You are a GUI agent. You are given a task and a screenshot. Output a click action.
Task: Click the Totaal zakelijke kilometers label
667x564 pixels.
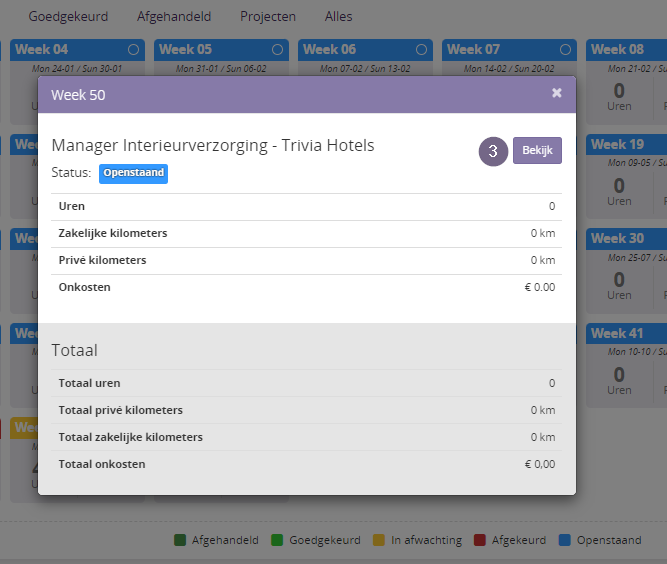click(x=131, y=437)
